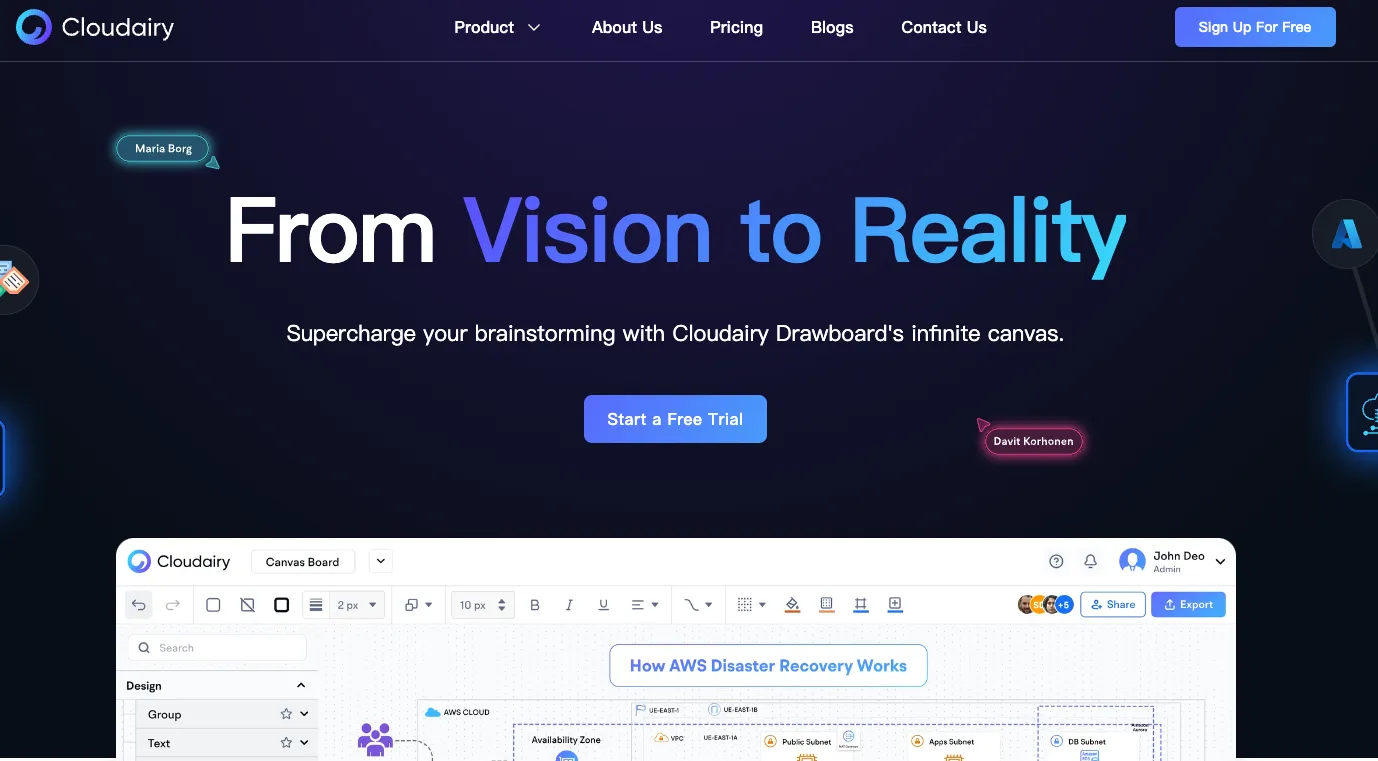Click John Deo's profile avatar
Viewport: 1378px width, 761px height.
click(x=1132, y=561)
